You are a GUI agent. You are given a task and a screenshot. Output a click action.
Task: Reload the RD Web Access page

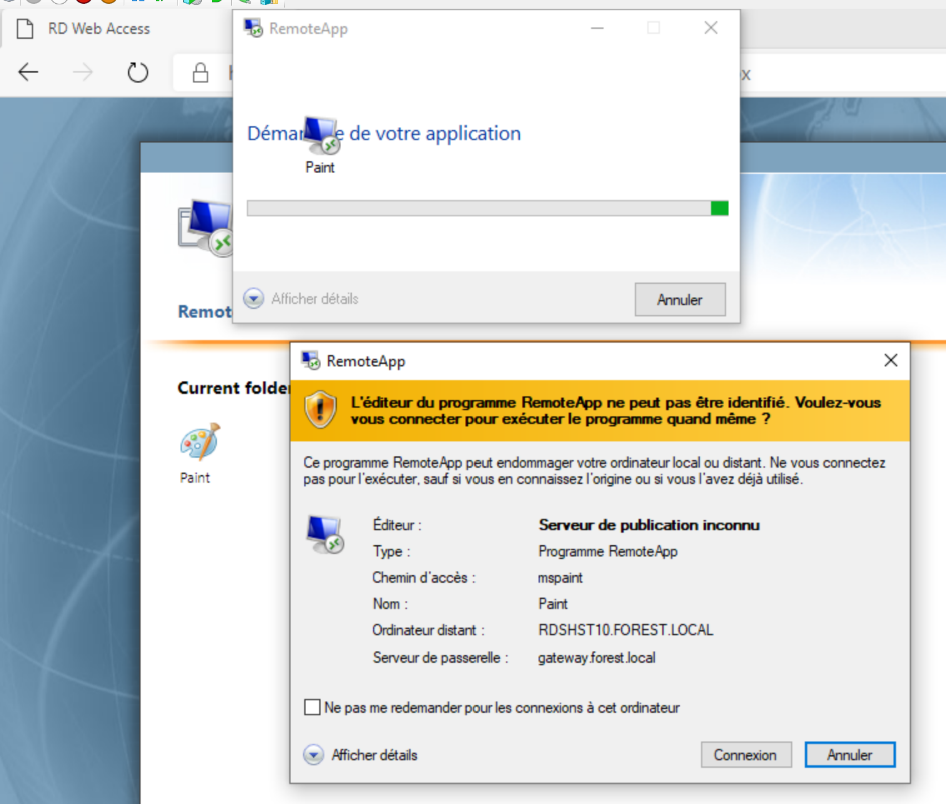tap(138, 72)
